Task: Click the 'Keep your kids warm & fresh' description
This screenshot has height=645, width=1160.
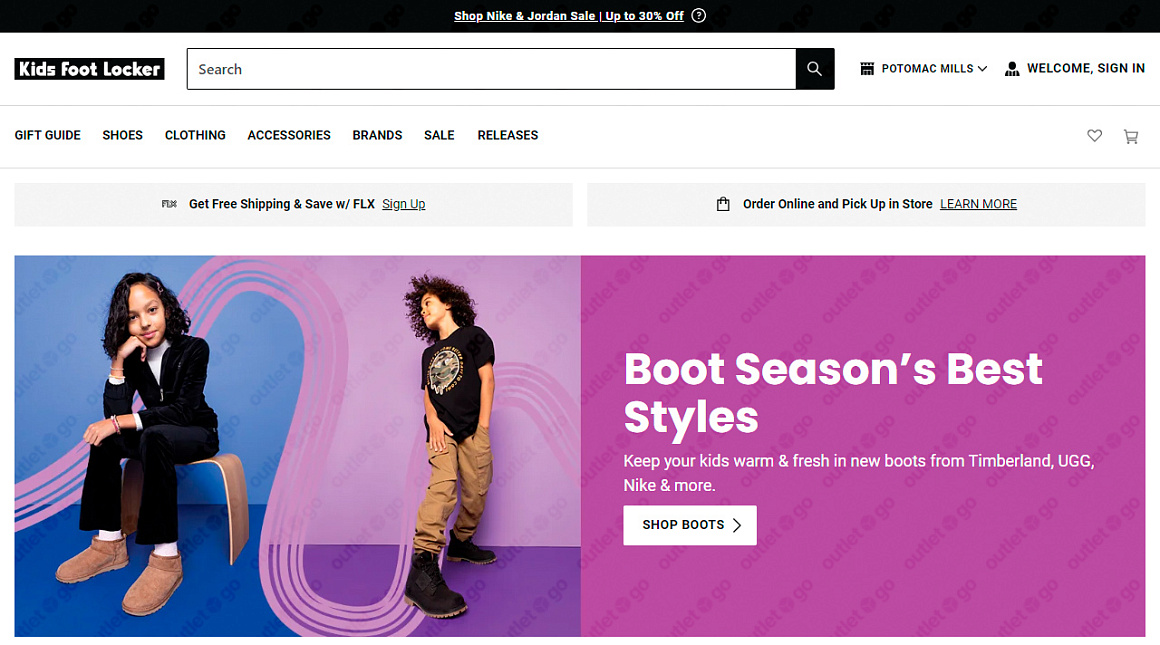Action: click(859, 473)
